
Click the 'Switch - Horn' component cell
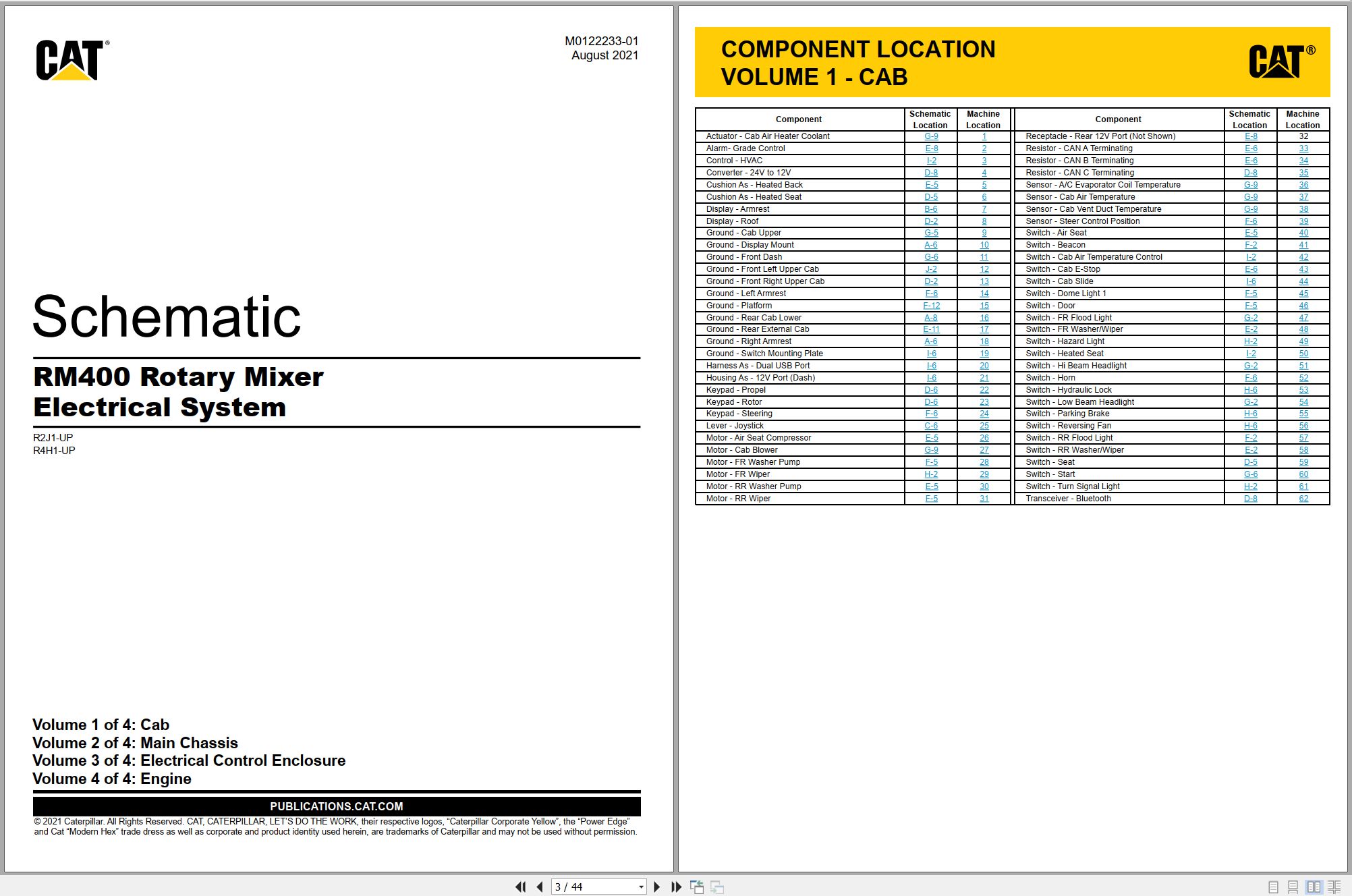tap(1119, 378)
